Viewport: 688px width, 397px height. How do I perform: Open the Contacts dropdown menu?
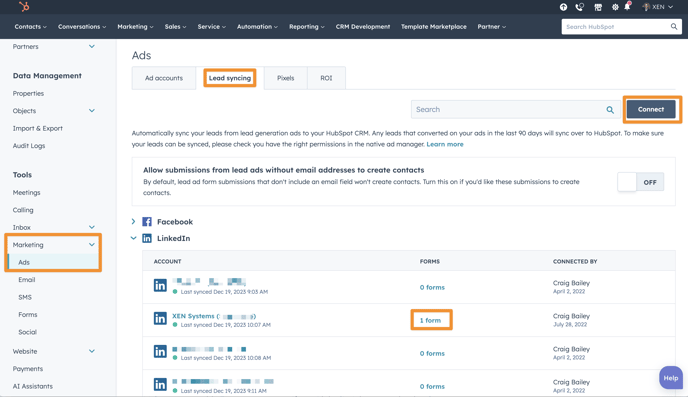(30, 27)
